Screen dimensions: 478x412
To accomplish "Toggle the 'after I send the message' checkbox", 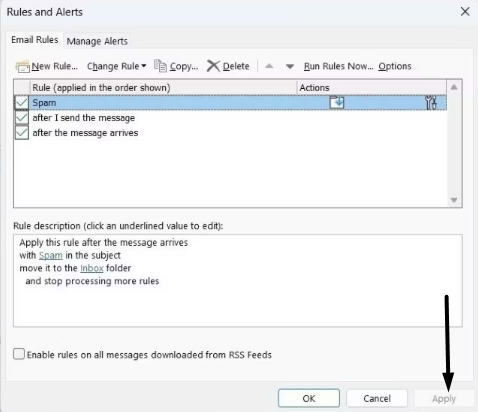I will click(x=22, y=117).
